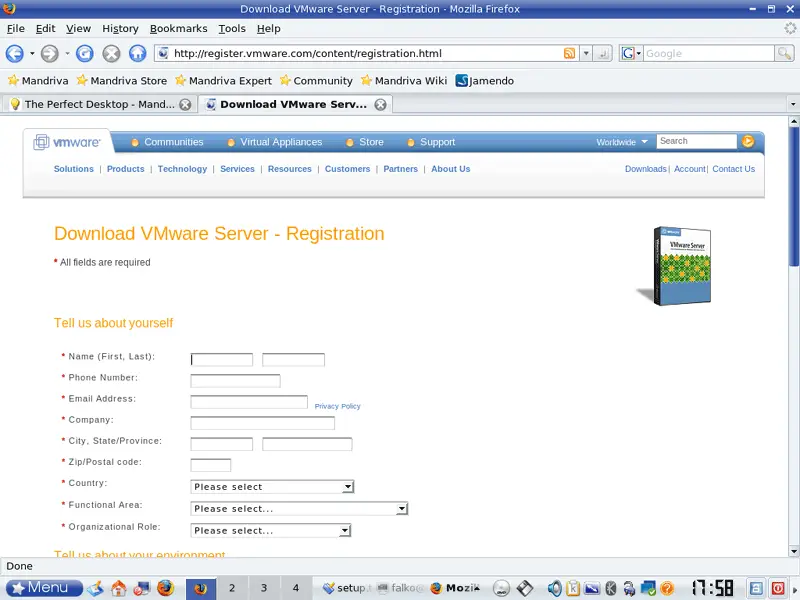Click the Products navigation link
This screenshot has width=800, height=600.
coord(126,169)
